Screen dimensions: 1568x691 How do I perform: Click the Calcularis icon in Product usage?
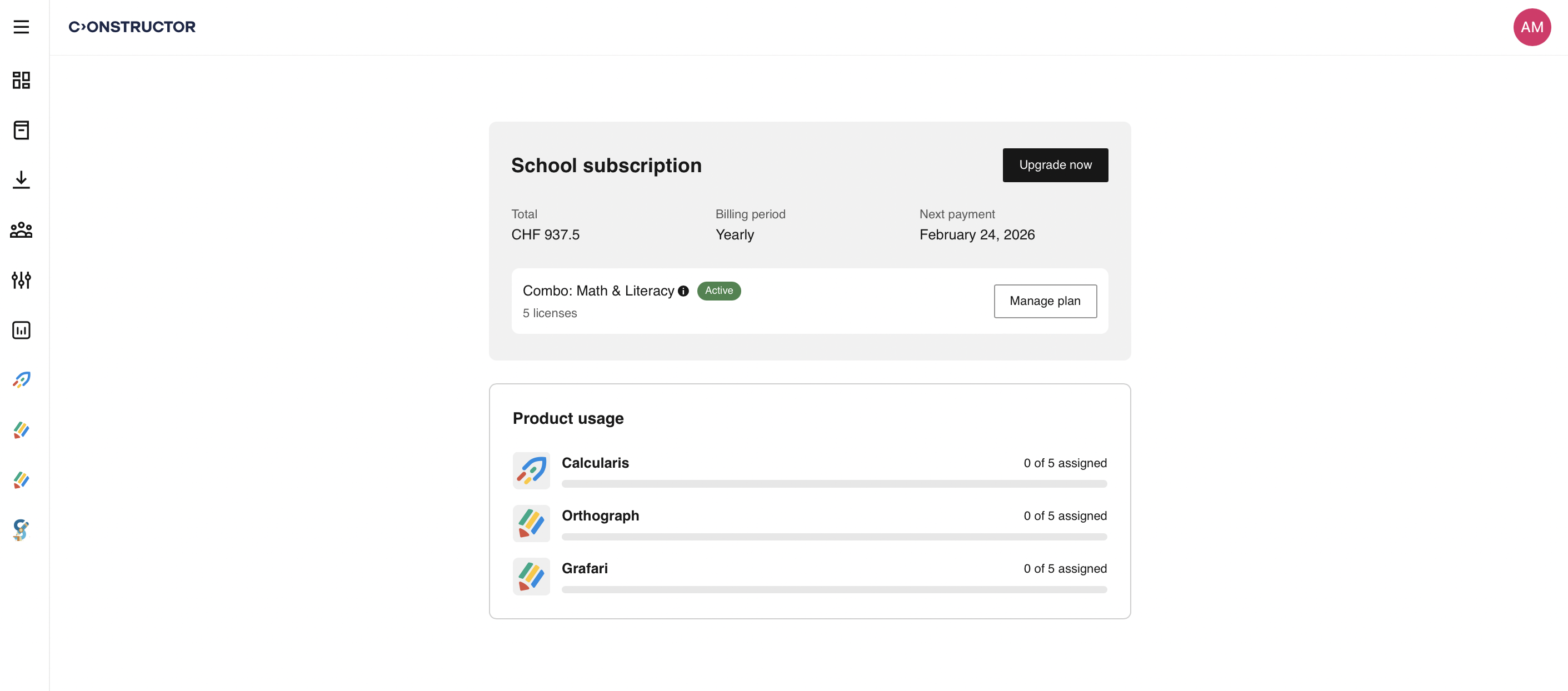531,470
